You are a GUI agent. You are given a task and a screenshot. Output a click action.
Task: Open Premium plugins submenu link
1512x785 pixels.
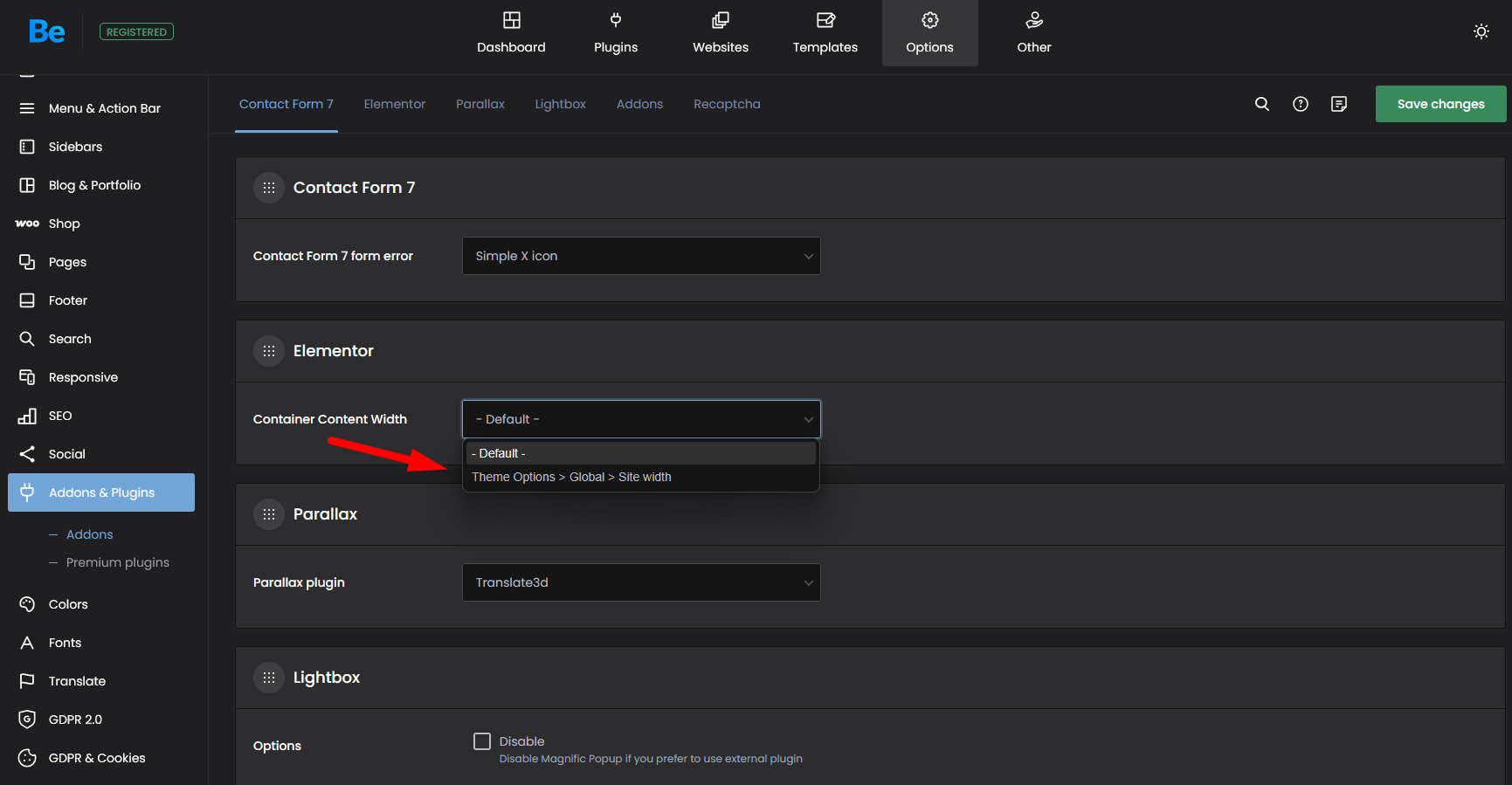118,562
